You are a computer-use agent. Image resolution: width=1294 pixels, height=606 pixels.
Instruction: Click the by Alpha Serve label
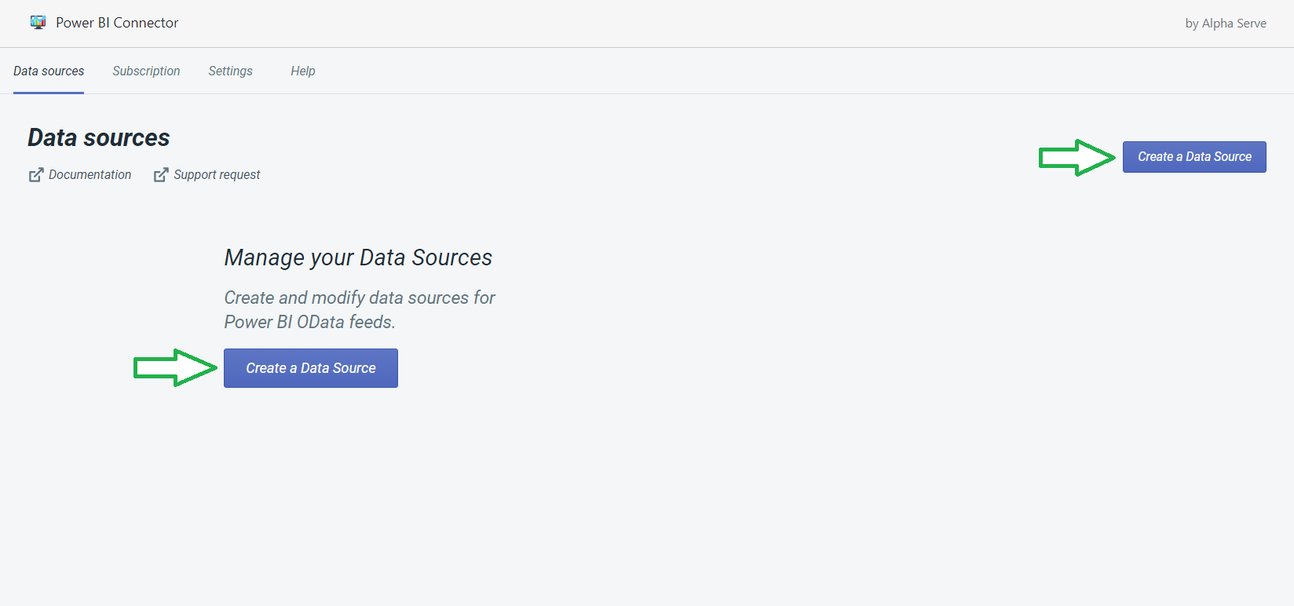tap(1226, 22)
